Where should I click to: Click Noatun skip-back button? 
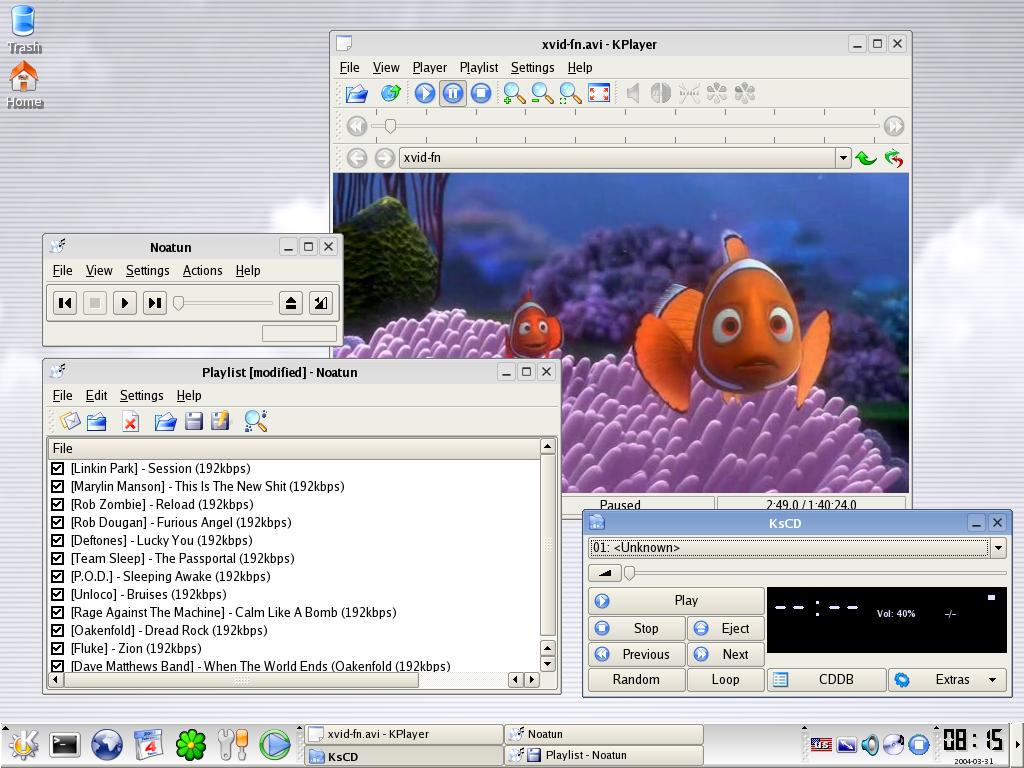coord(65,303)
